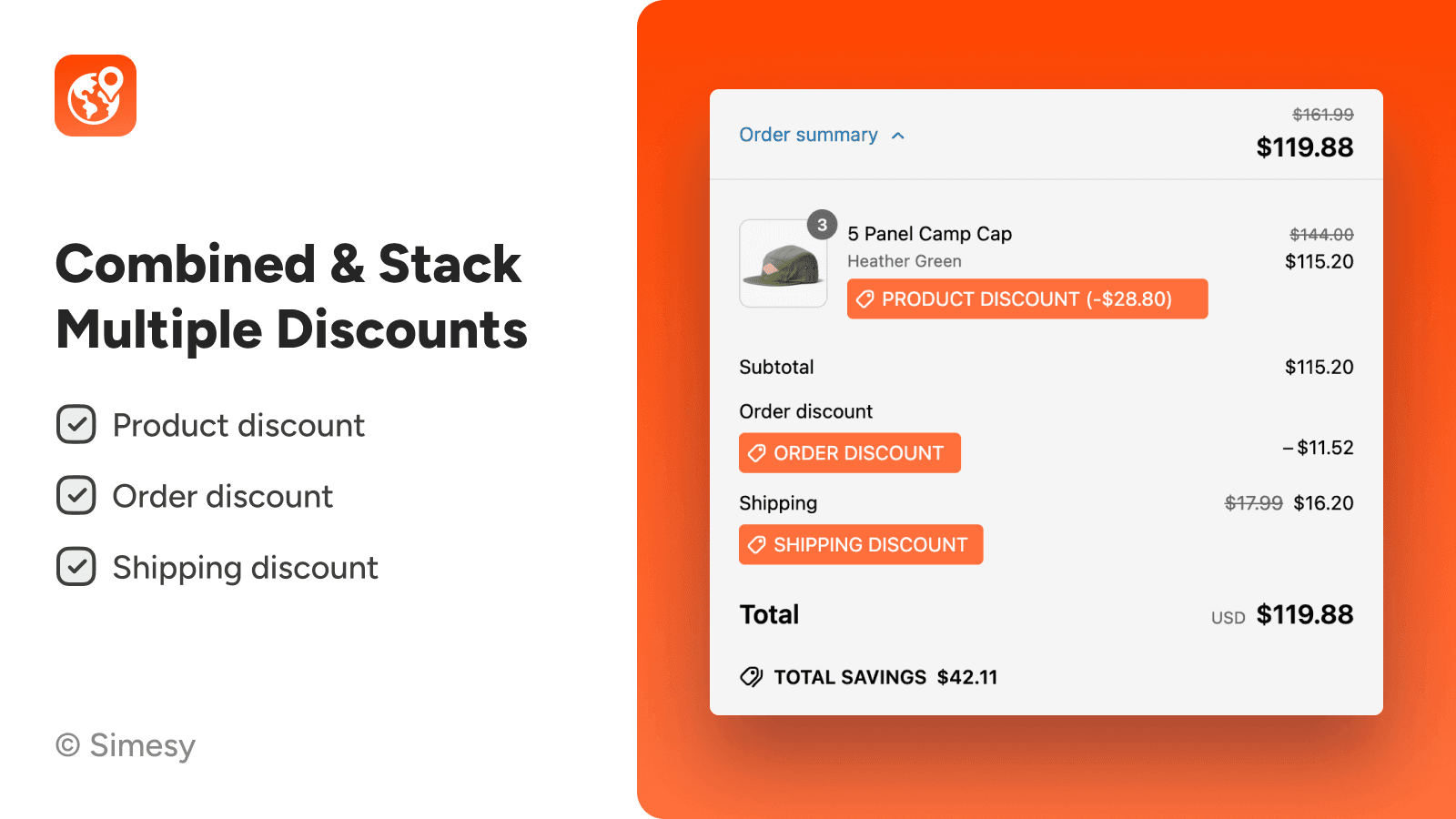Click the quantity badge showing 3
Image resolution: width=1456 pixels, height=819 pixels.
tap(822, 225)
